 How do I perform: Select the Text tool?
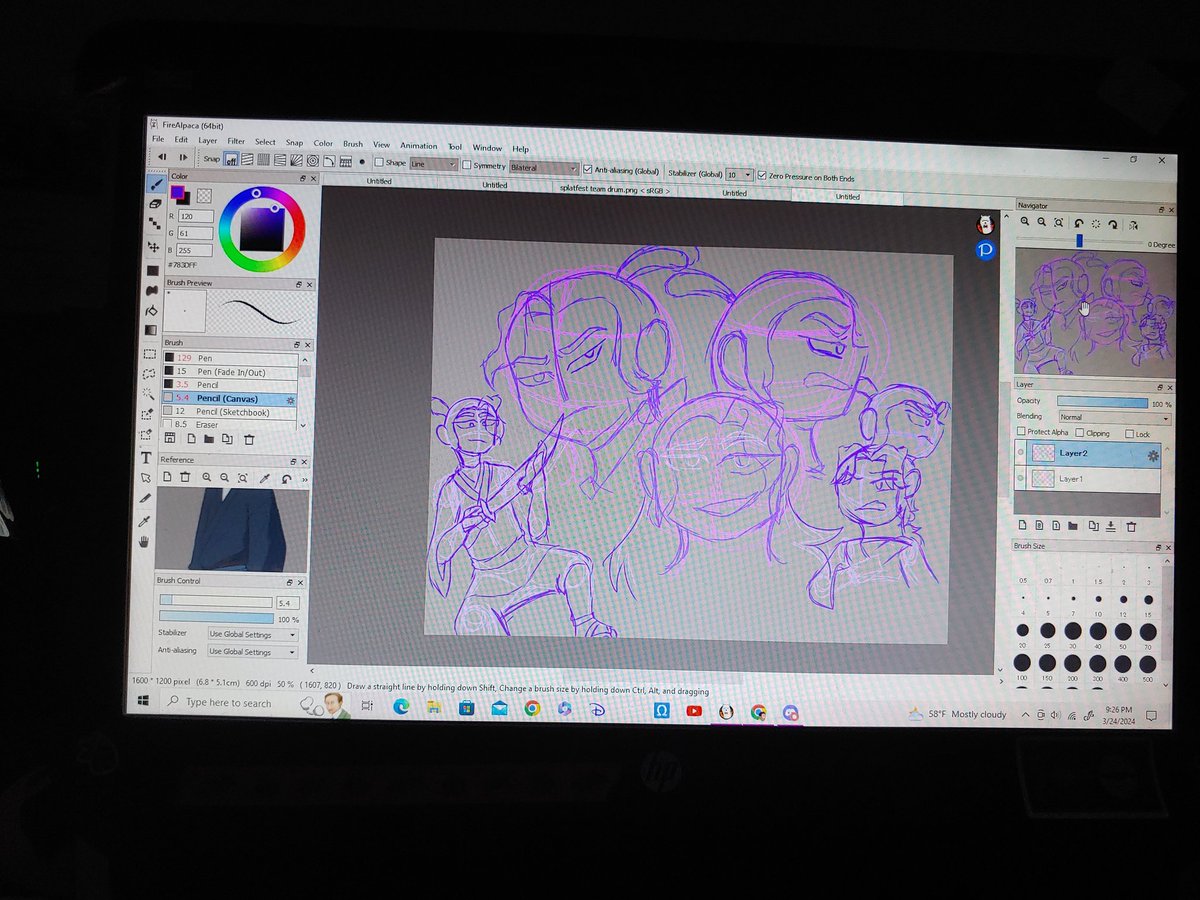(148, 457)
